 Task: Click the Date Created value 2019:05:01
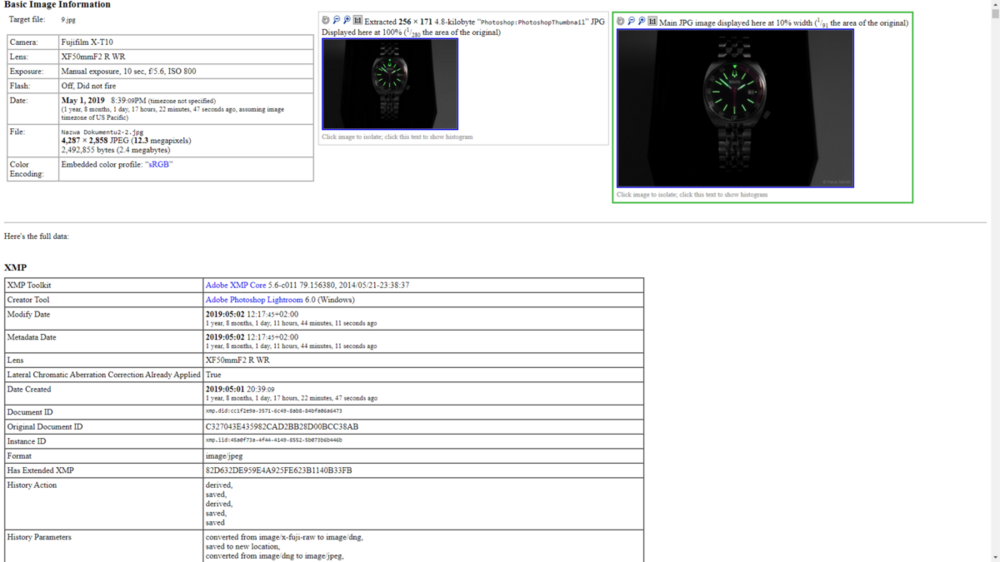[x=224, y=389]
